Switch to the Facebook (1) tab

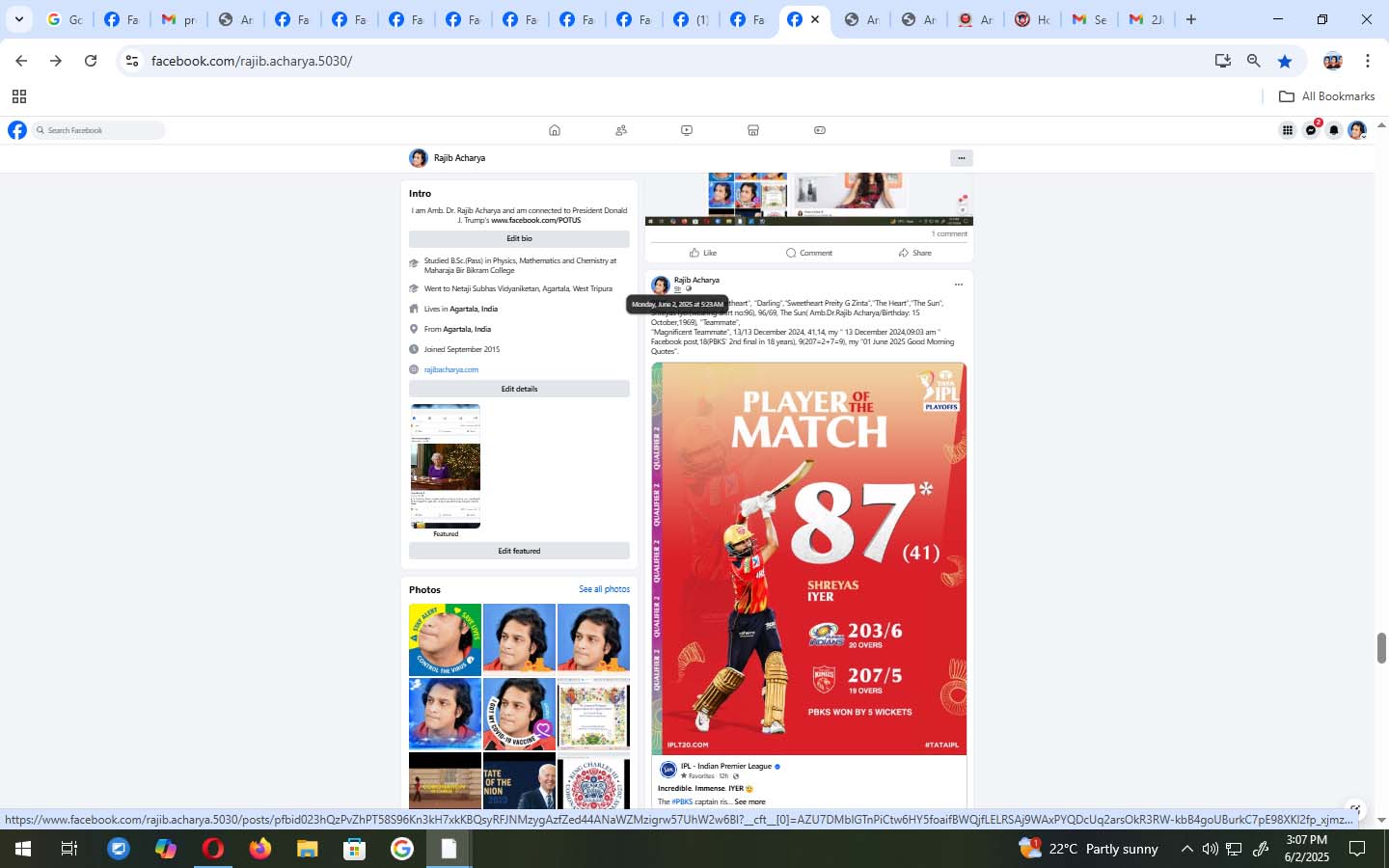(x=692, y=19)
